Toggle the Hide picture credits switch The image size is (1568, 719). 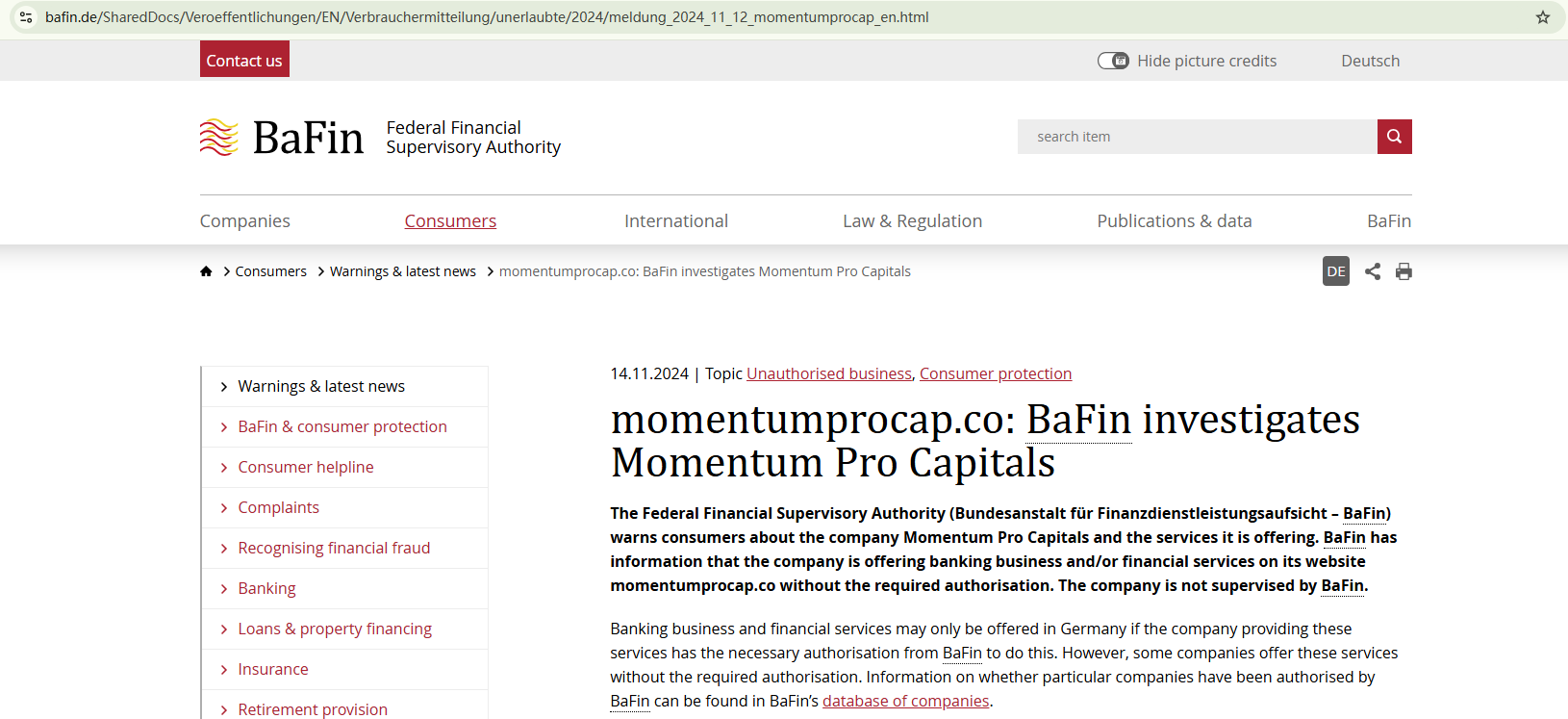point(1113,61)
